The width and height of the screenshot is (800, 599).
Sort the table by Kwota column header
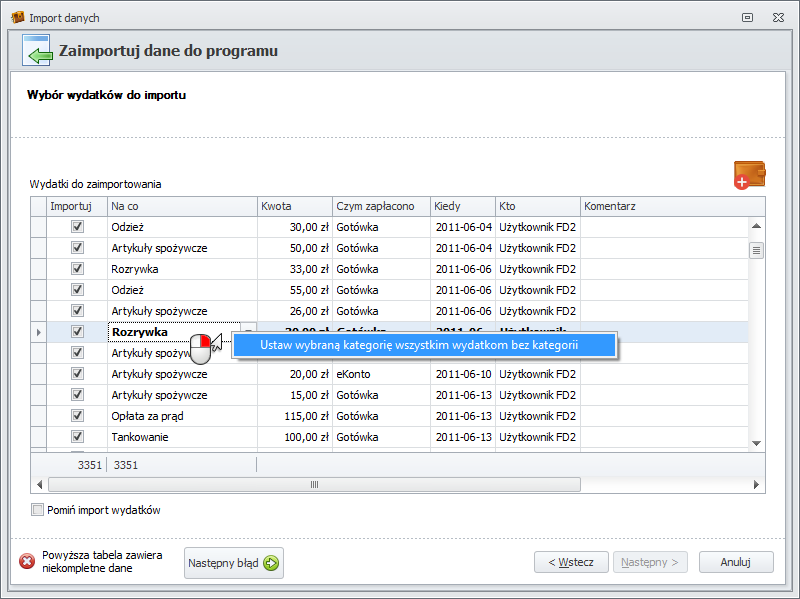click(293, 206)
